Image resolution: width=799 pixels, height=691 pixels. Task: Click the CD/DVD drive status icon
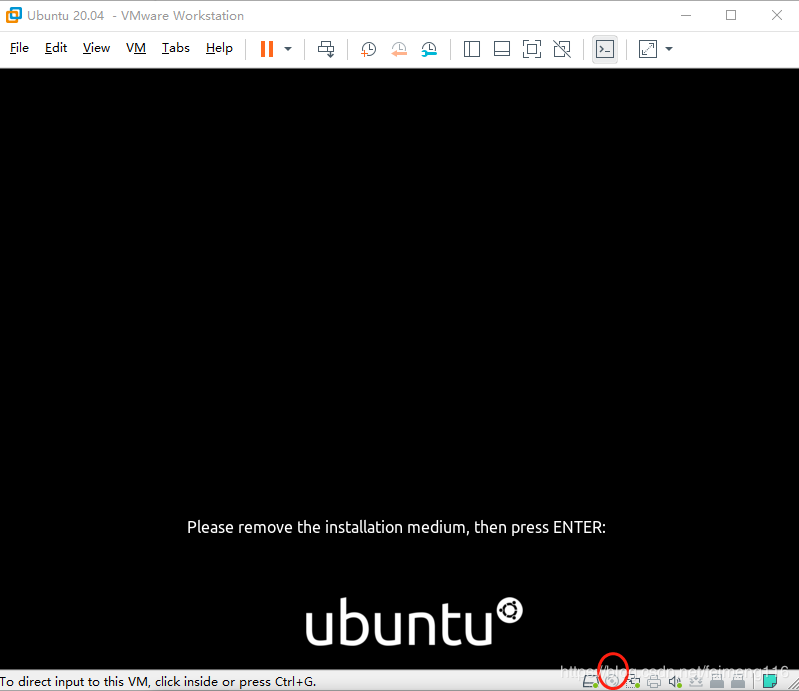612,681
